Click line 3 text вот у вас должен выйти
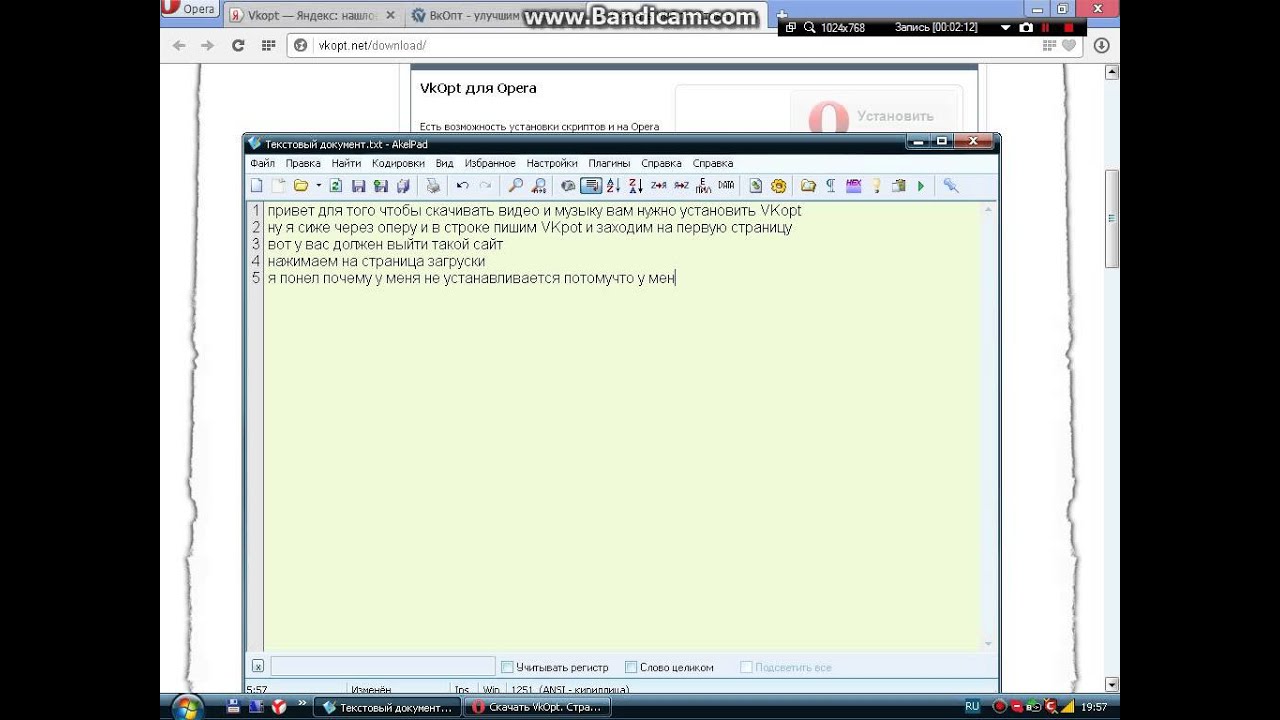The width and height of the screenshot is (1280, 720). tap(385, 244)
